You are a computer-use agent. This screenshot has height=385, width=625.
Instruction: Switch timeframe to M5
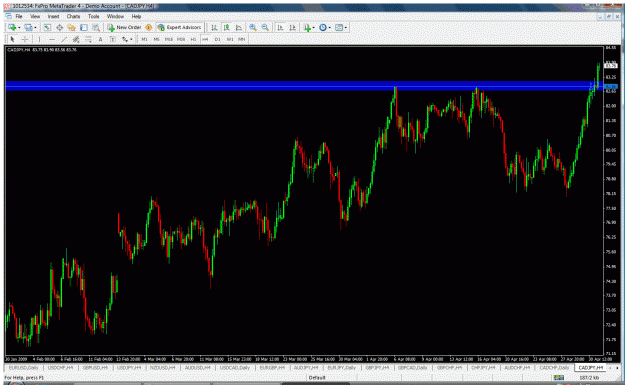(x=156, y=39)
